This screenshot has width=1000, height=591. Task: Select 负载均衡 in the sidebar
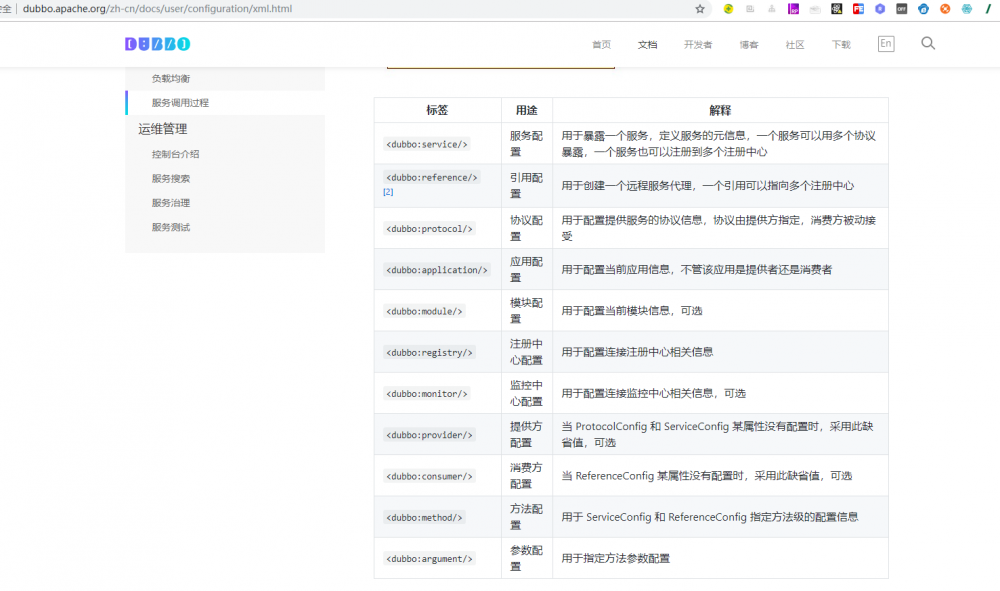pos(171,79)
